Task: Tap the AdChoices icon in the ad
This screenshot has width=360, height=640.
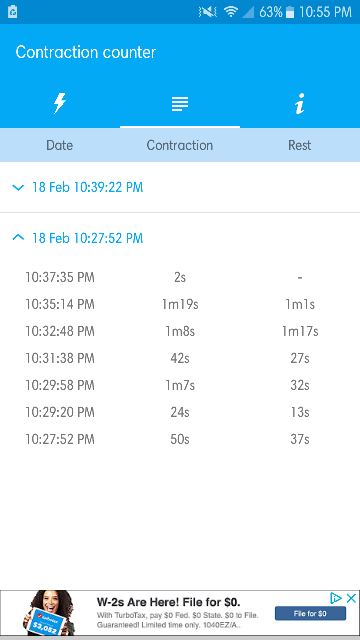Action: 336,598
